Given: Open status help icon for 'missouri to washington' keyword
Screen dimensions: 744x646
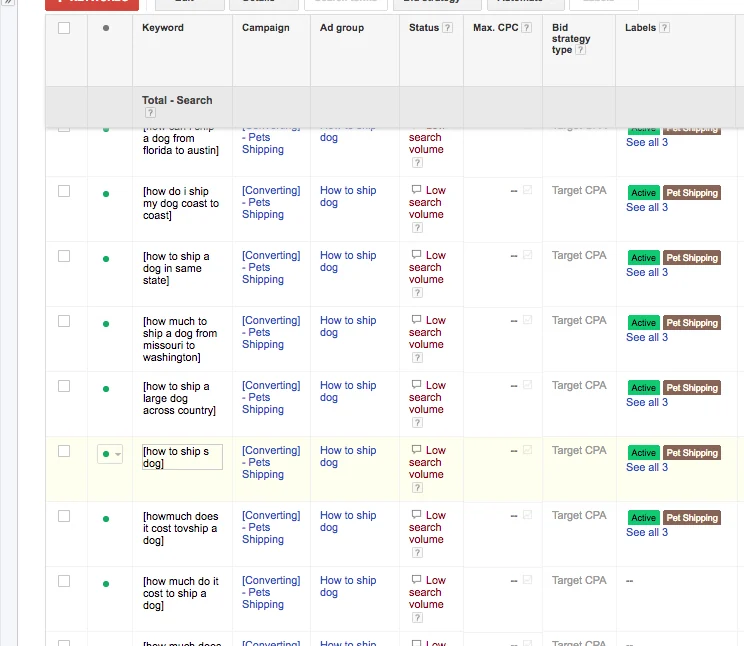Looking at the screenshot, I should 417,358.
